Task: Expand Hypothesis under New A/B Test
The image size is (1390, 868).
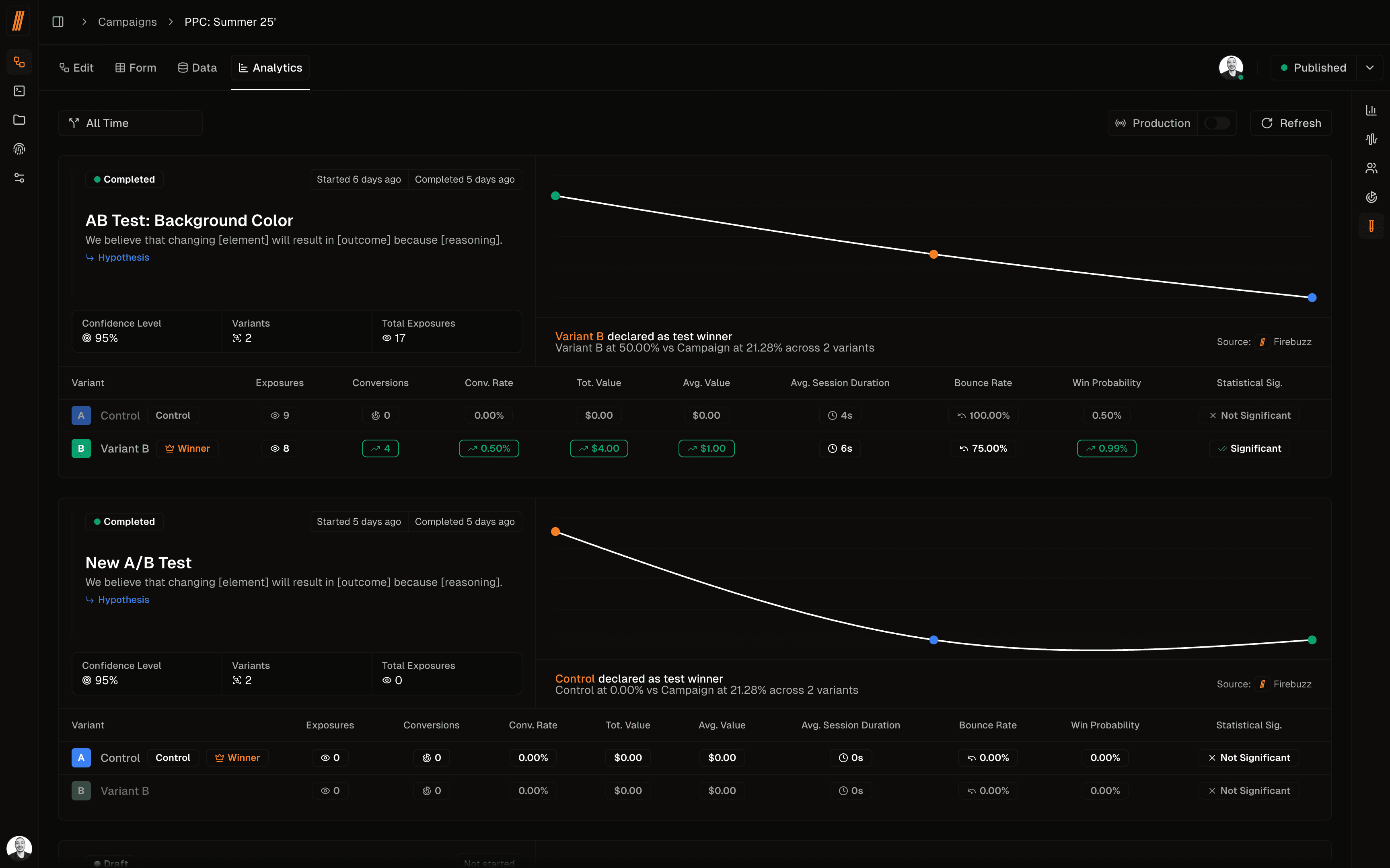Action: tap(123, 599)
